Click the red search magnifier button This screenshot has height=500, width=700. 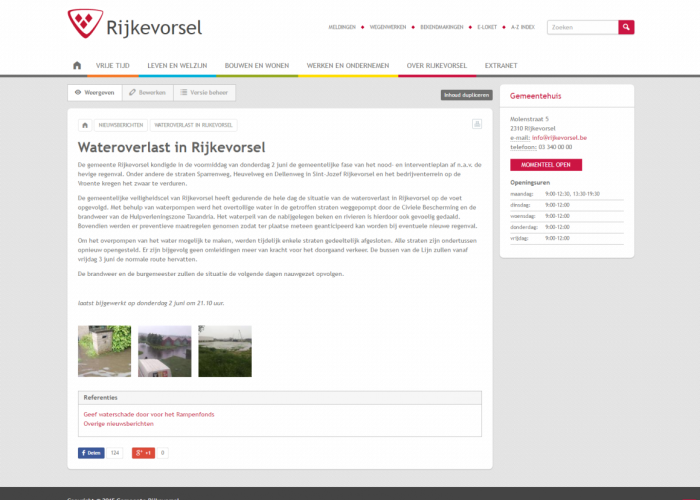click(x=626, y=27)
